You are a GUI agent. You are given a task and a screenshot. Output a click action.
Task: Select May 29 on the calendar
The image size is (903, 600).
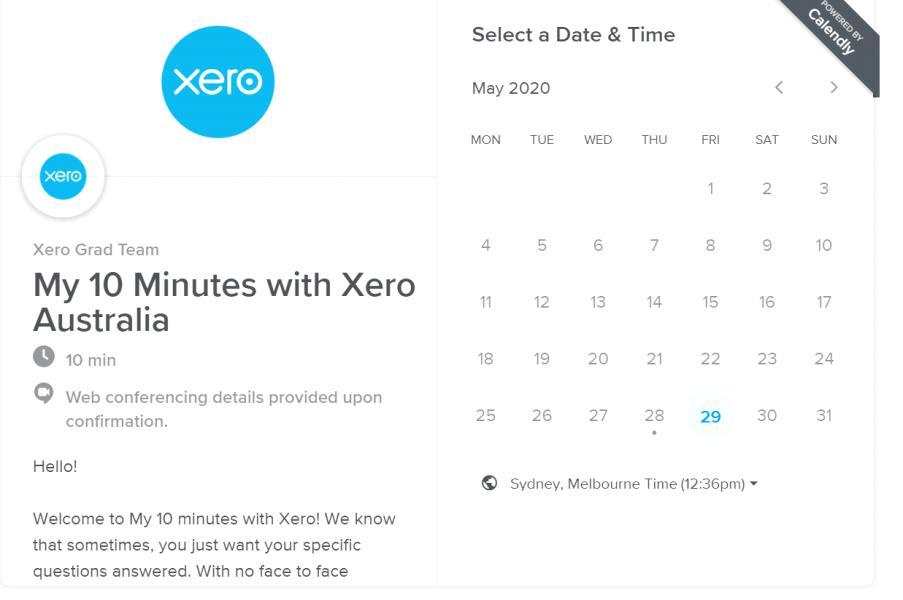[710, 416]
